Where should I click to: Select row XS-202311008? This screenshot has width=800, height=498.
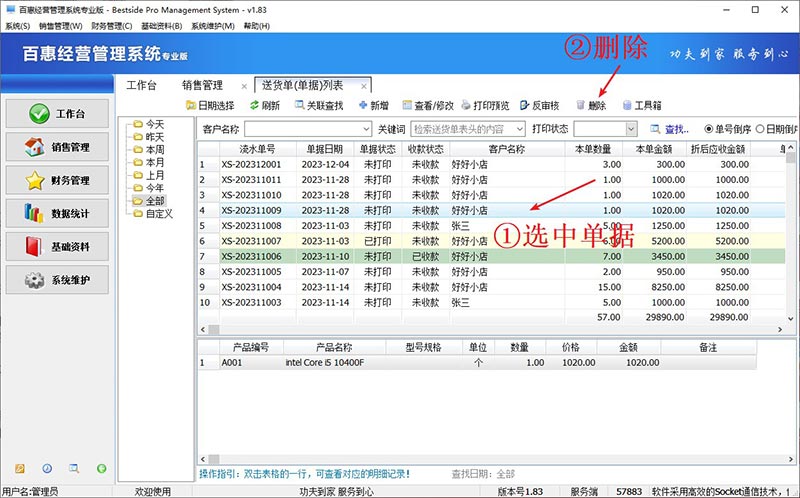(x=491, y=226)
